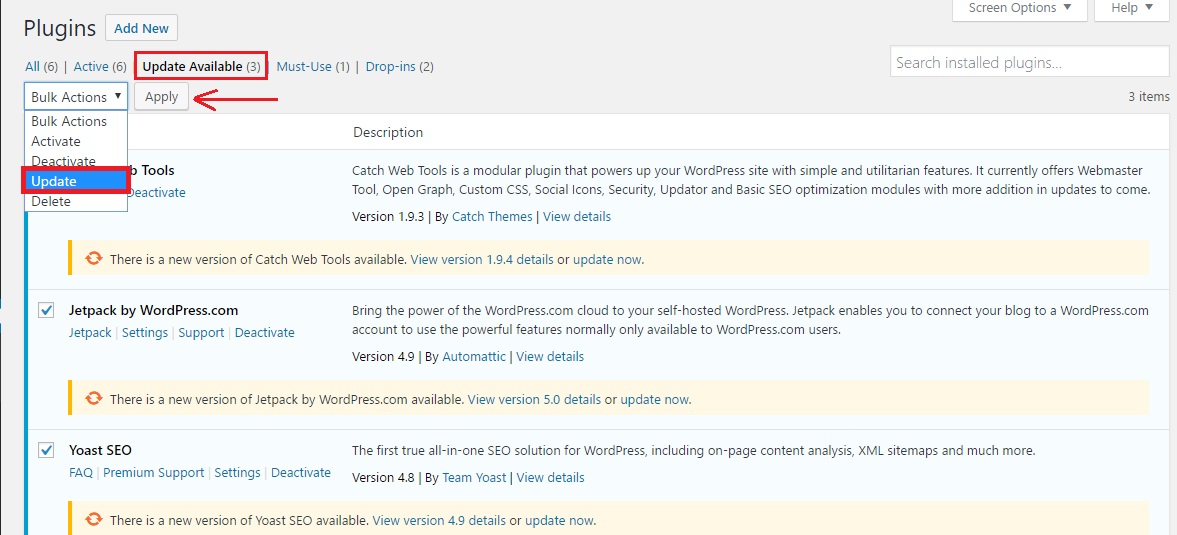The image size is (1177, 535).
Task: Click the Description column header
Action: 388,132
